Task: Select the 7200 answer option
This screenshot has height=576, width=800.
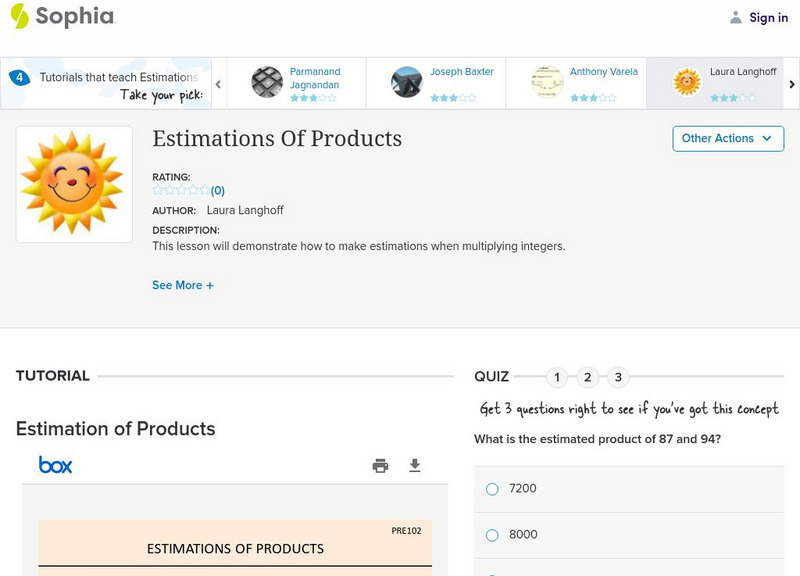Action: pos(491,489)
